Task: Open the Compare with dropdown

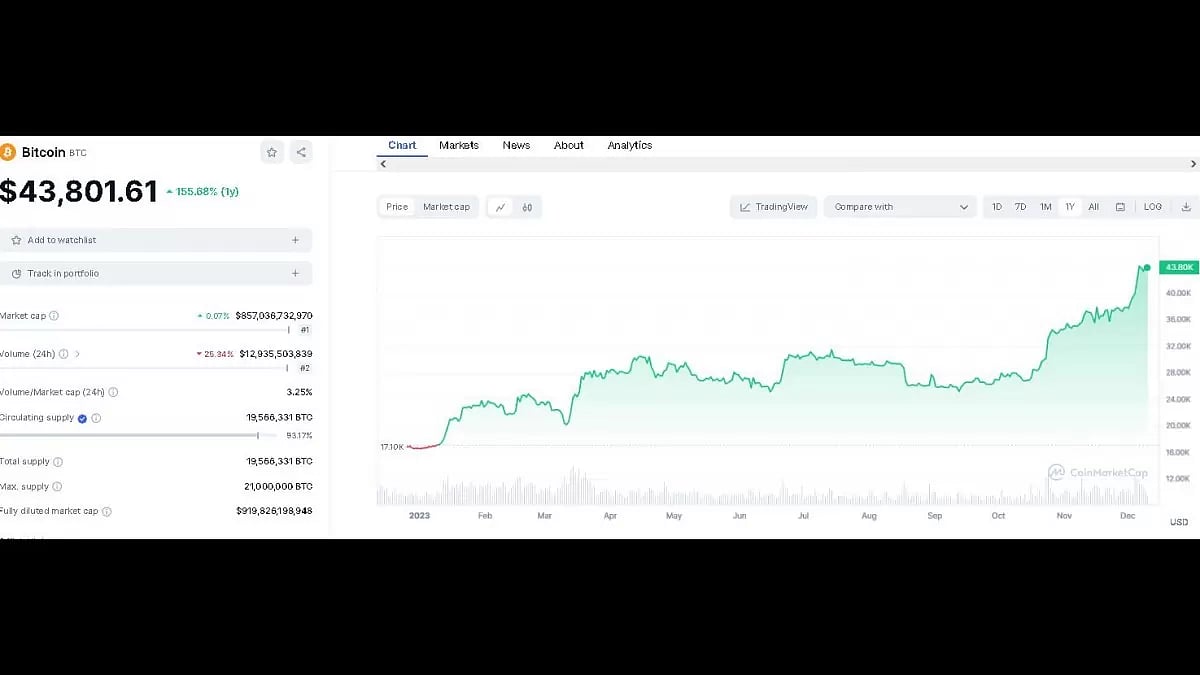Action: [x=900, y=207]
